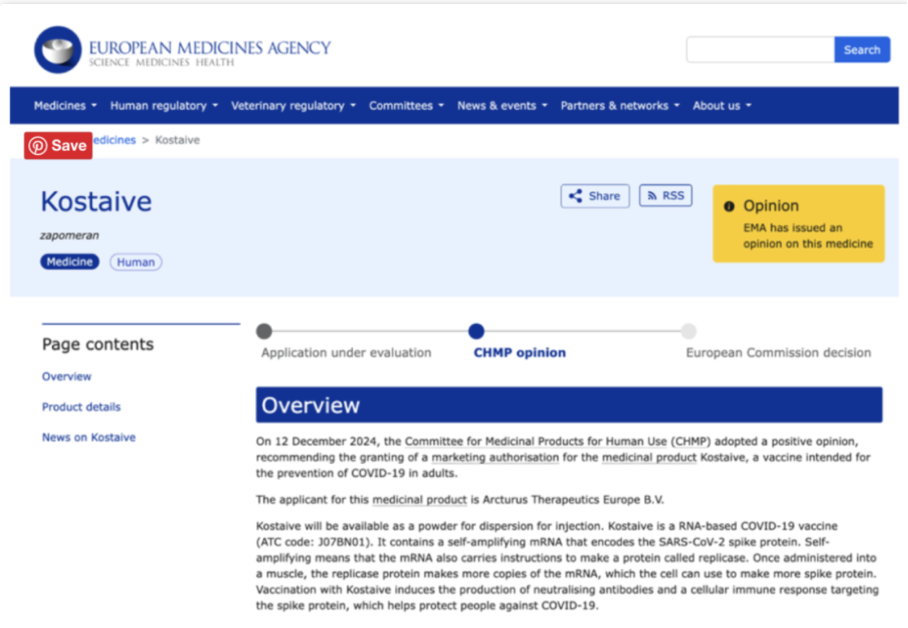Select the Medicine tag pill

pyautogui.click(x=69, y=262)
